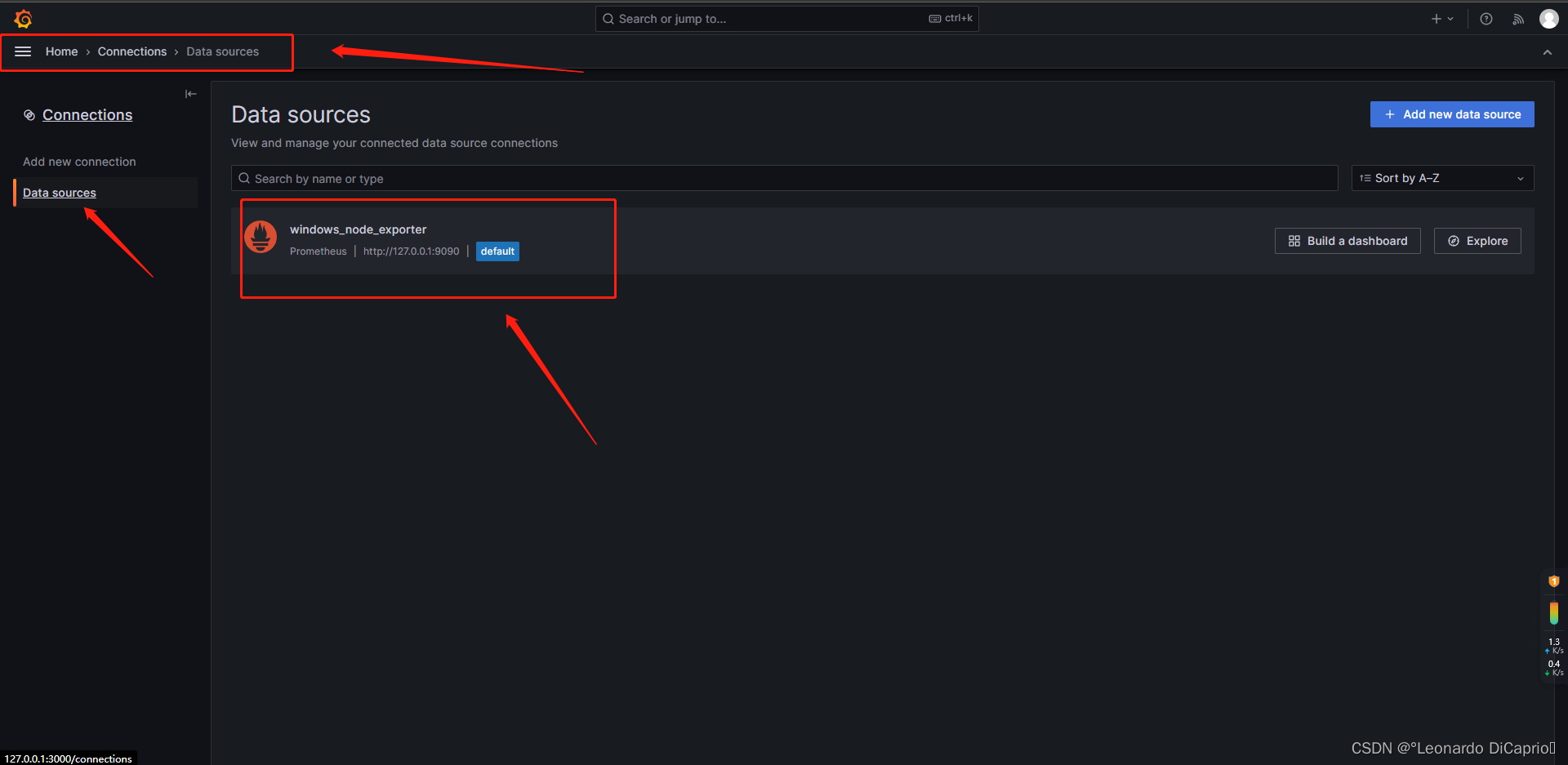Open the user profile avatar
Screen dimensions: 1568x765
(x=1549, y=18)
